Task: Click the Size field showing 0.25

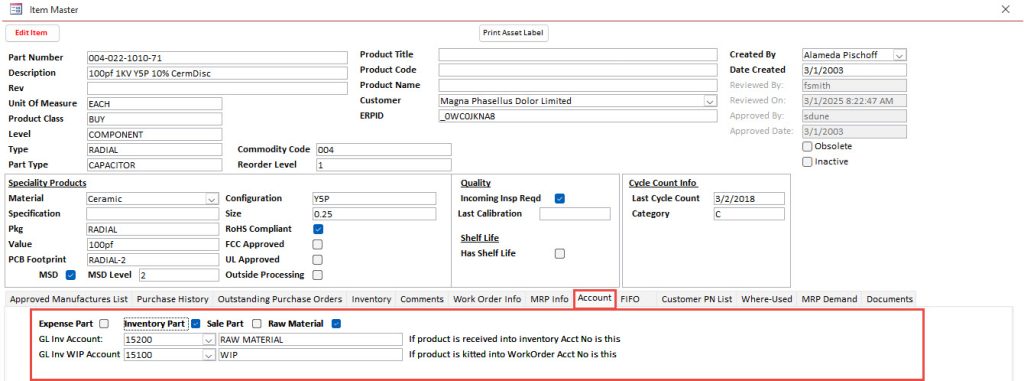Action: tap(374, 214)
